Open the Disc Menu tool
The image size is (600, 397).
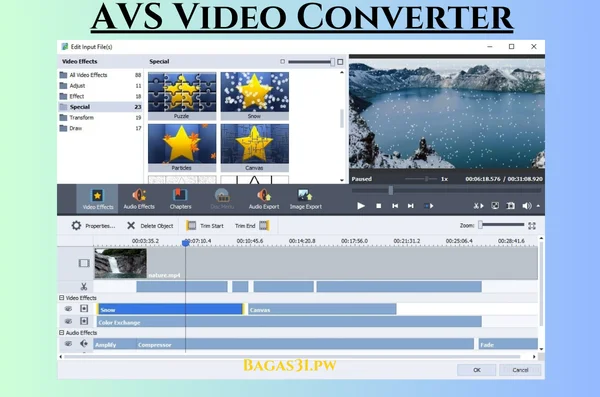point(222,199)
